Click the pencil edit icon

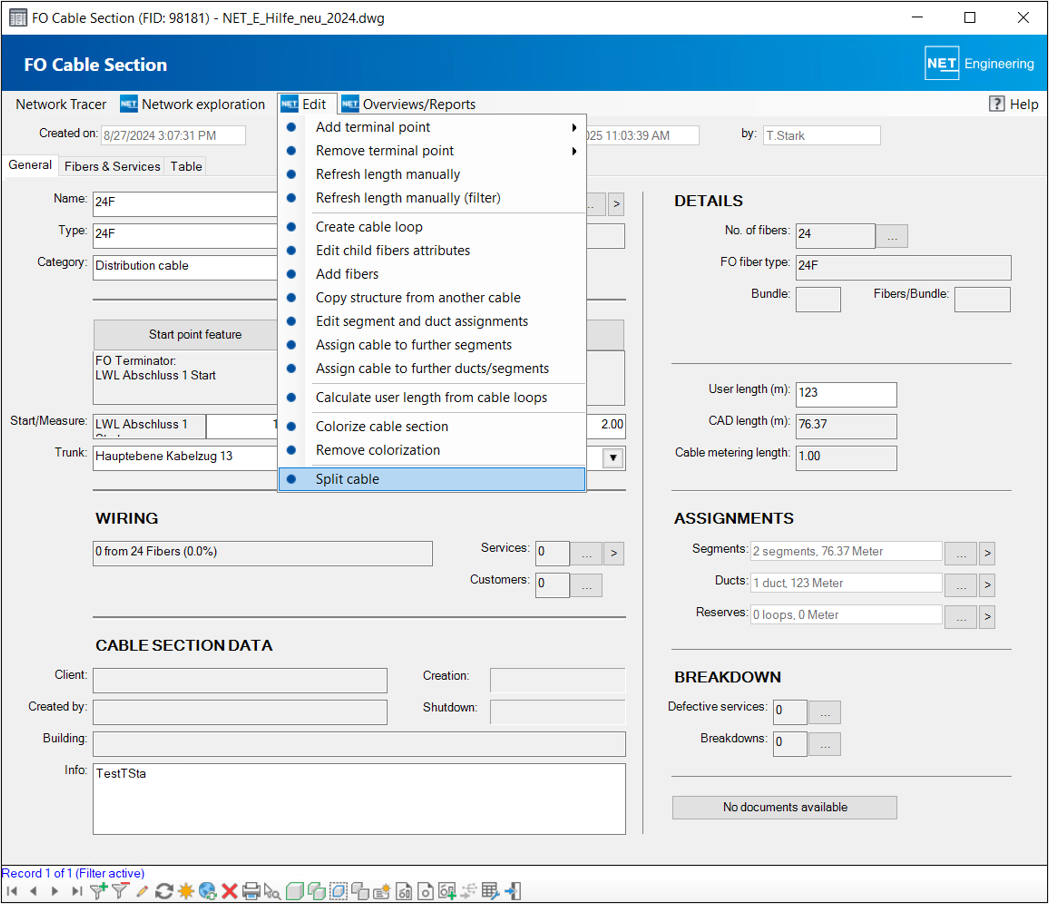click(142, 891)
